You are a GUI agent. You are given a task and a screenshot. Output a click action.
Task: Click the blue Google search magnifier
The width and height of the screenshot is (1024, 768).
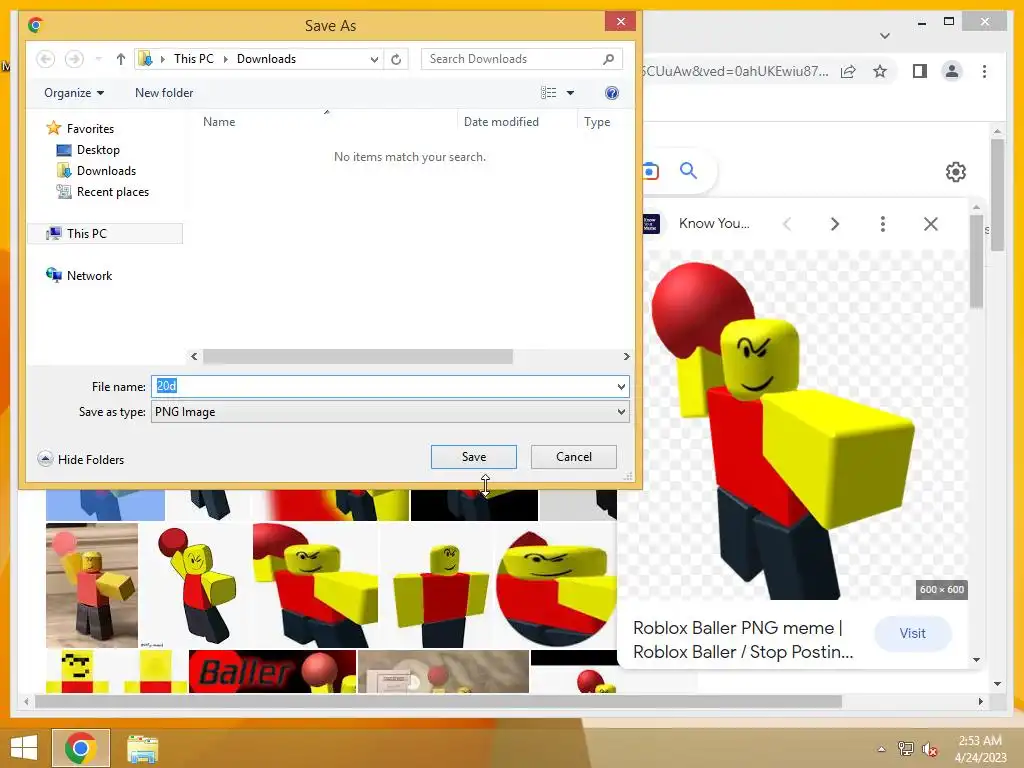688,171
